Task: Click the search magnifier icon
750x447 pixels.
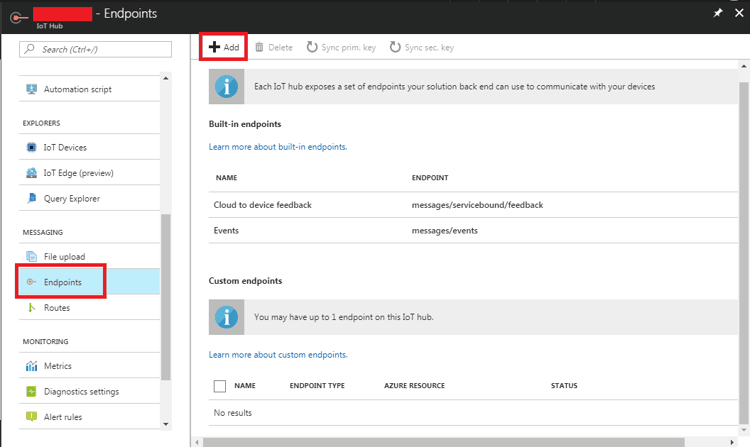Action: (30, 49)
